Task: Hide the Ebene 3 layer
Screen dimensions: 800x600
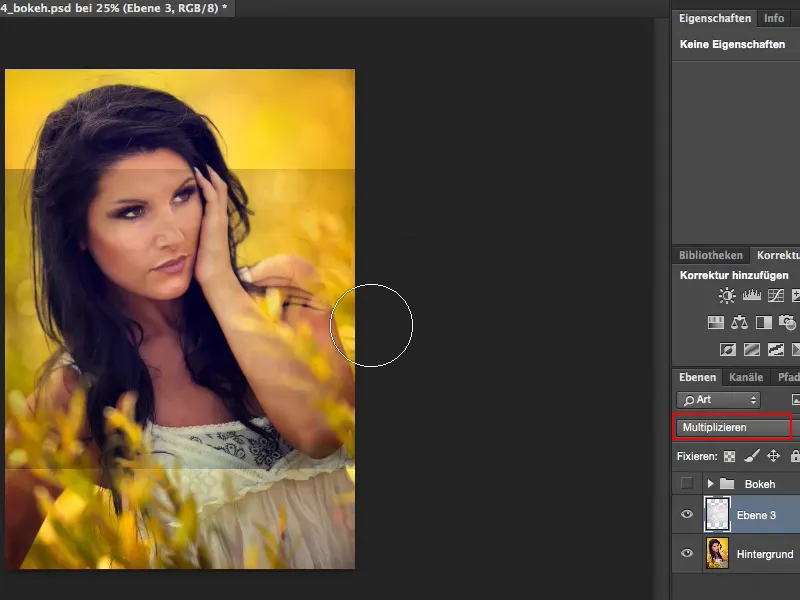Action: click(687, 514)
